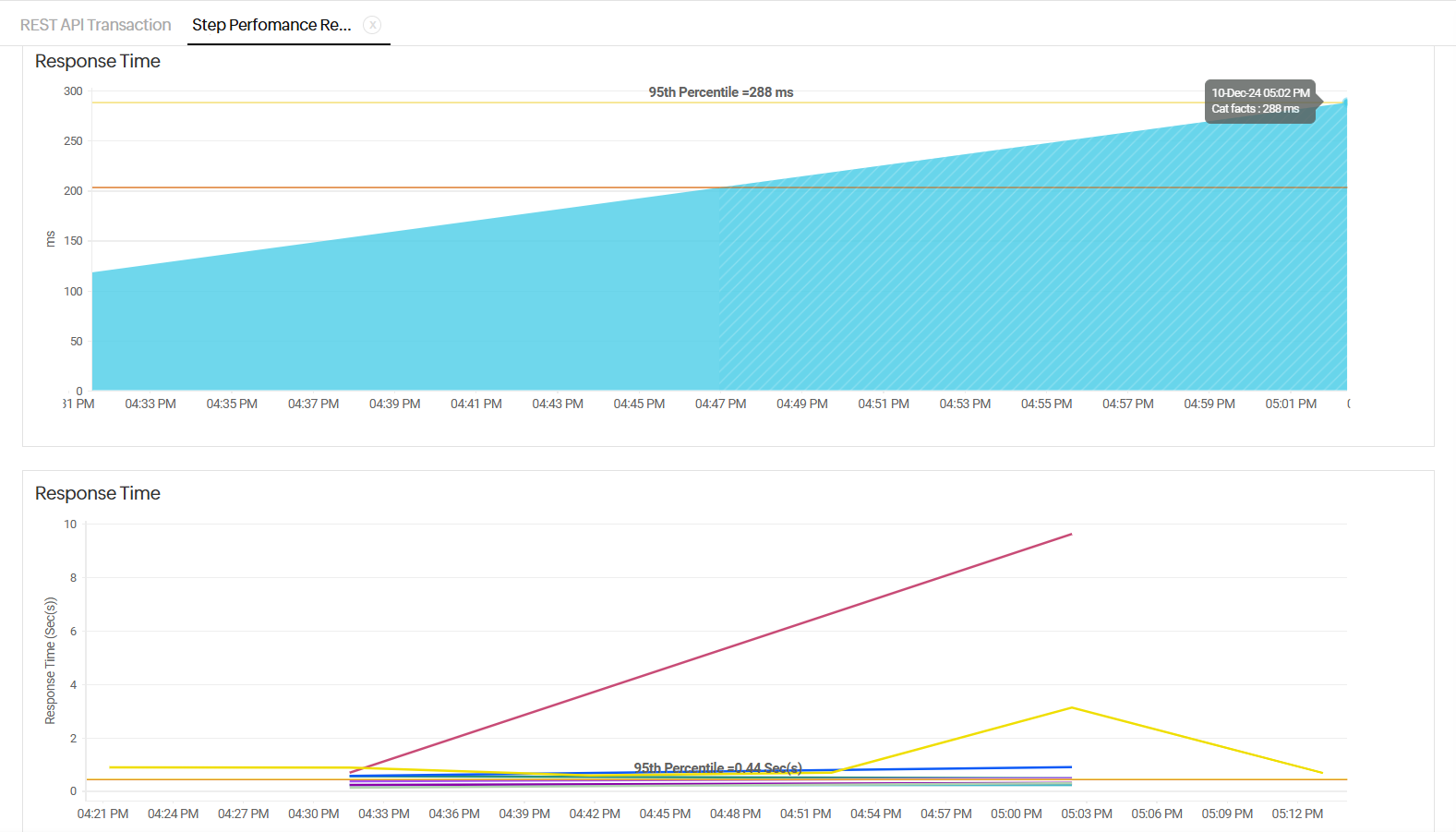The width and height of the screenshot is (1456, 832).
Task: Click the blue line's right endpoint
Action: tap(1071, 766)
